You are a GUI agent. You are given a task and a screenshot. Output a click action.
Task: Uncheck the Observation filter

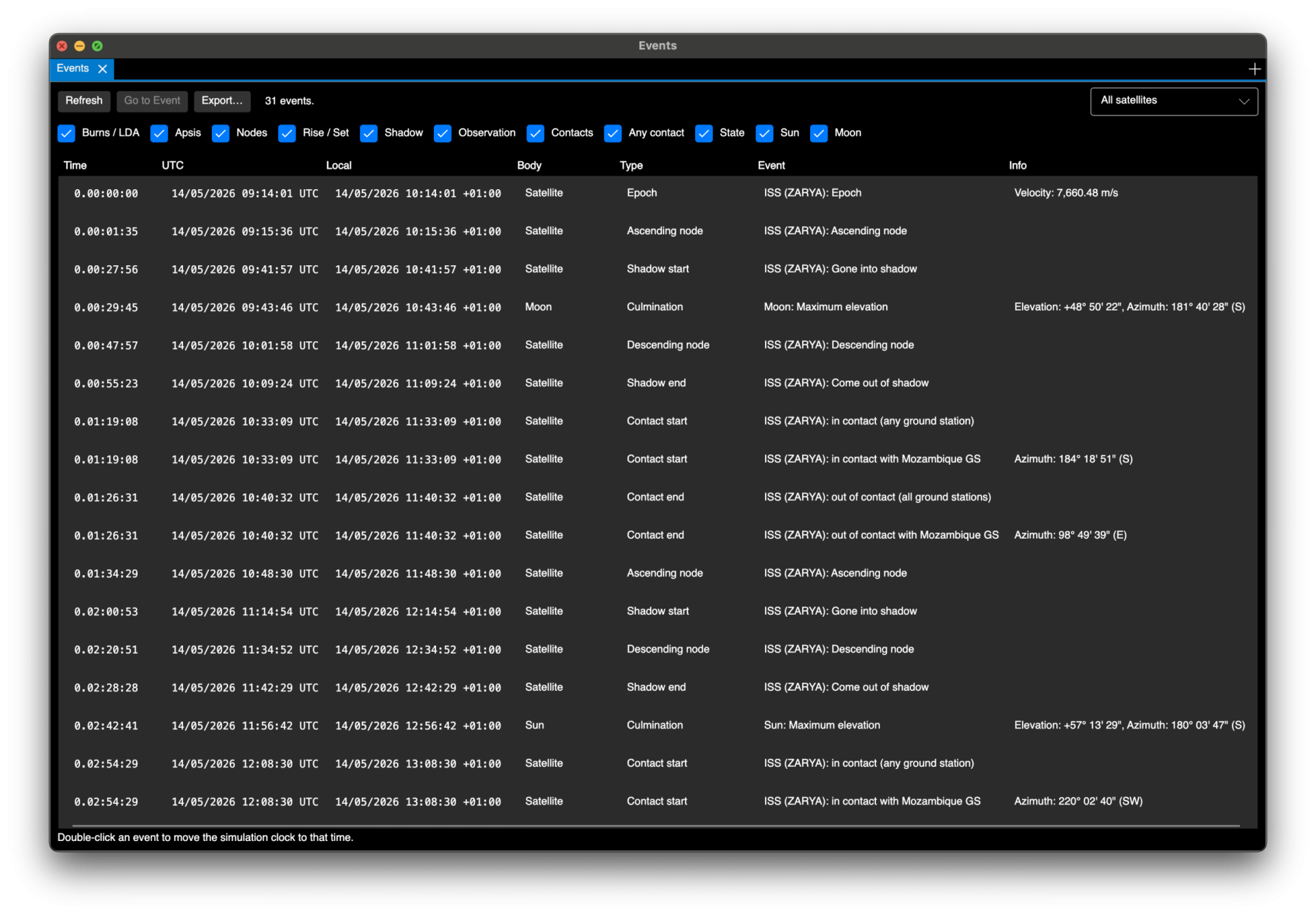[x=443, y=133]
